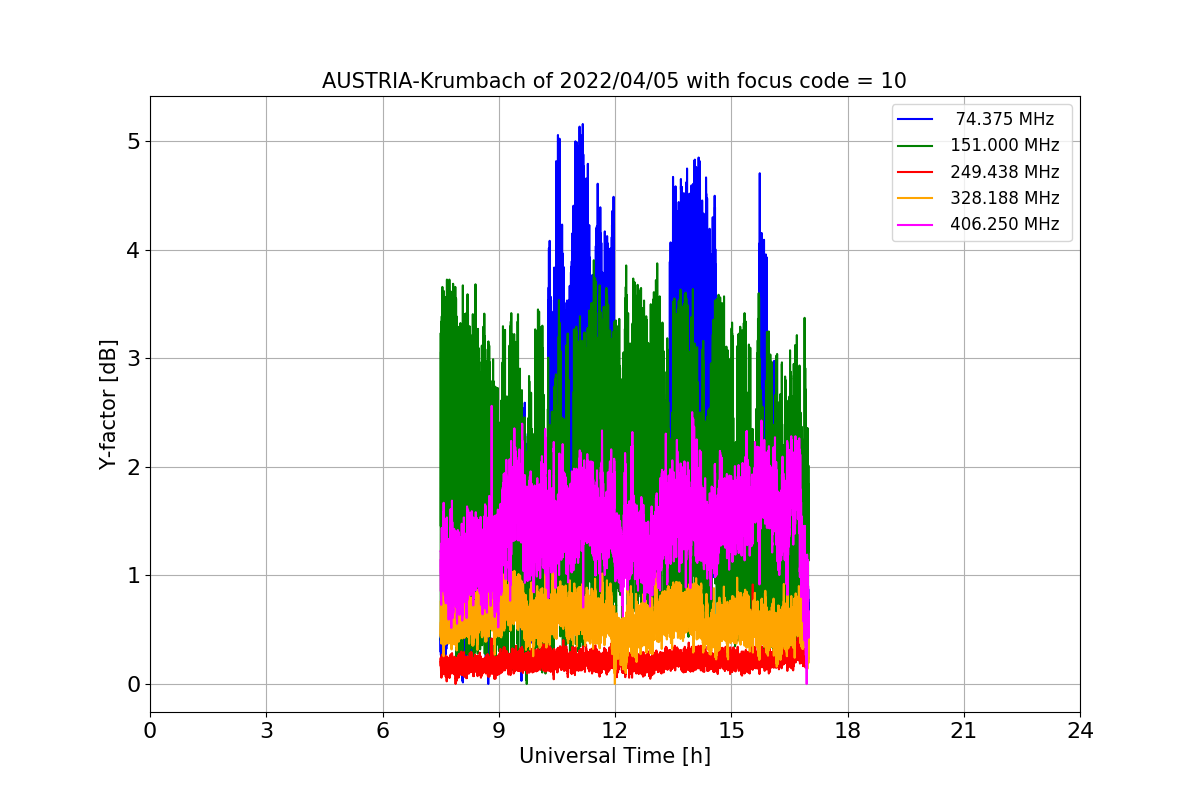Select the 74.375 MHz legend label
The width and height of the screenshot is (1200, 800).
(x=1004, y=119)
